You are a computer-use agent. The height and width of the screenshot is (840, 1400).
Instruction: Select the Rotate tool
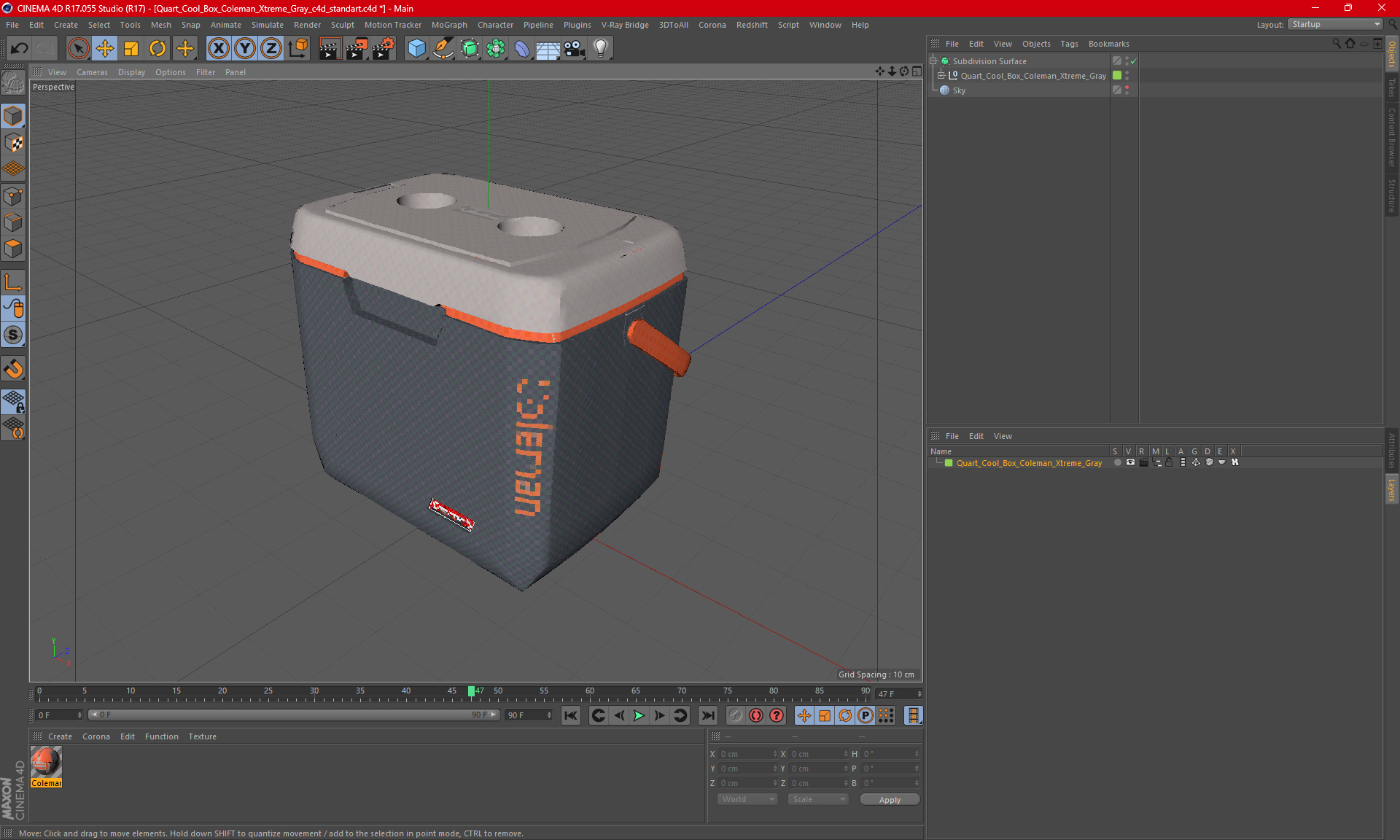[157, 49]
